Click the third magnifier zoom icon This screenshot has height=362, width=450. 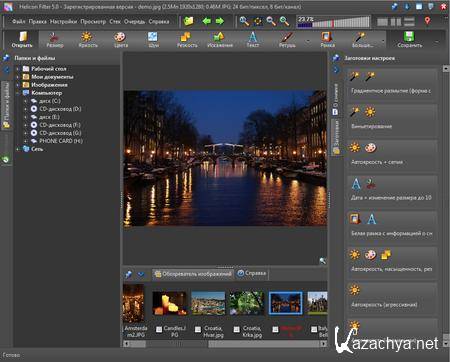[271, 21]
